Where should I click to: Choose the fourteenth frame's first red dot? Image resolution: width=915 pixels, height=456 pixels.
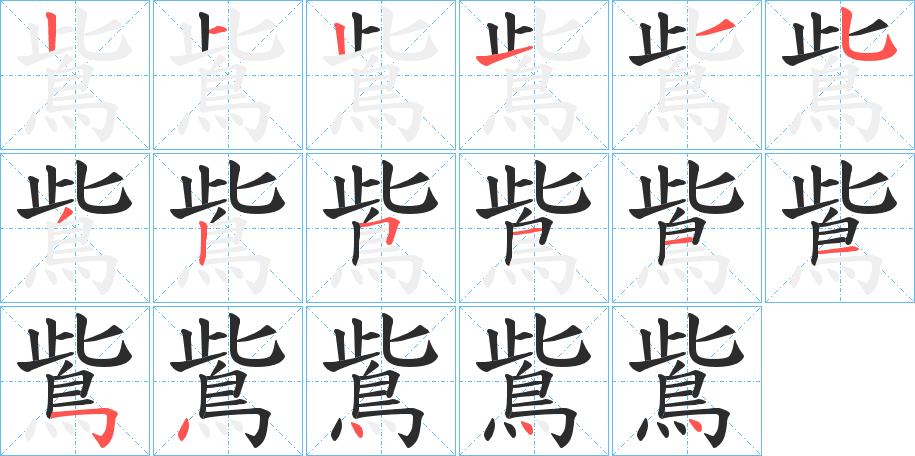click(x=183, y=429)
